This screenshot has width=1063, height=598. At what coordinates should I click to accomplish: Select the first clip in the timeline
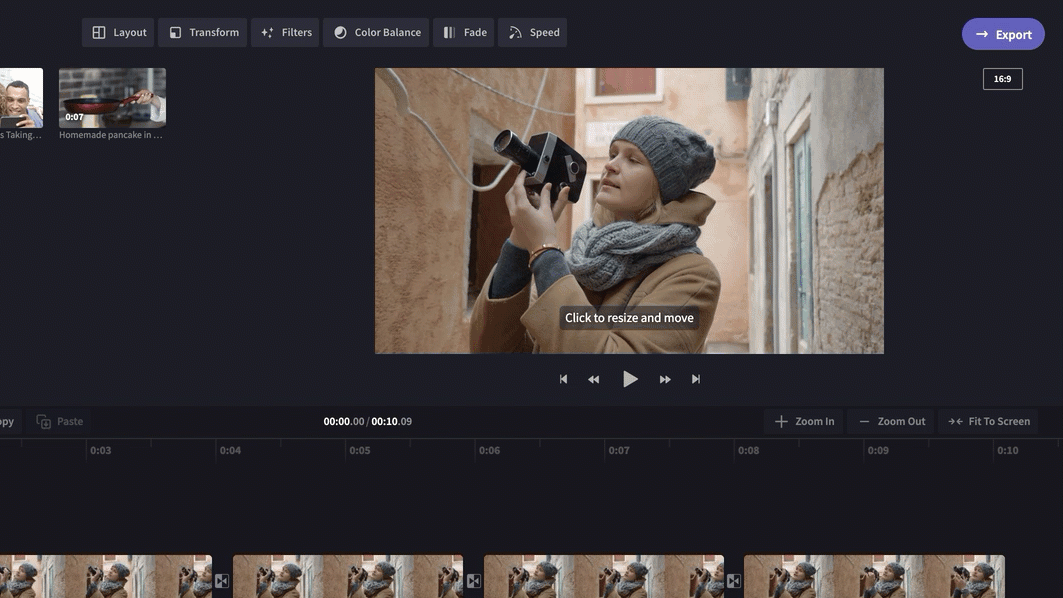point(106,576)
